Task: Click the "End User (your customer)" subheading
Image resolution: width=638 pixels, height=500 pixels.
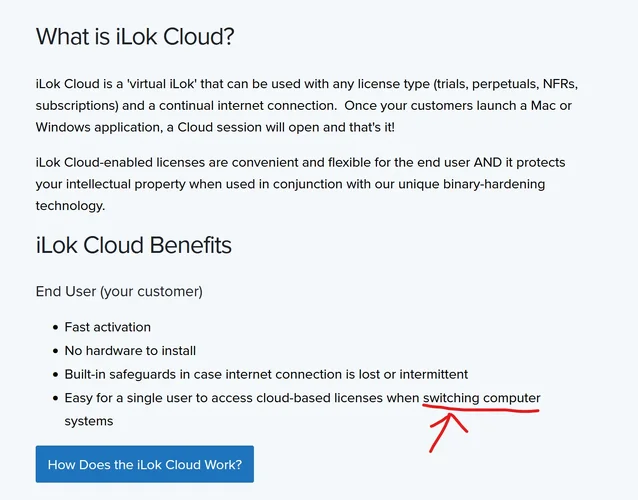Action: click(119, 291)
